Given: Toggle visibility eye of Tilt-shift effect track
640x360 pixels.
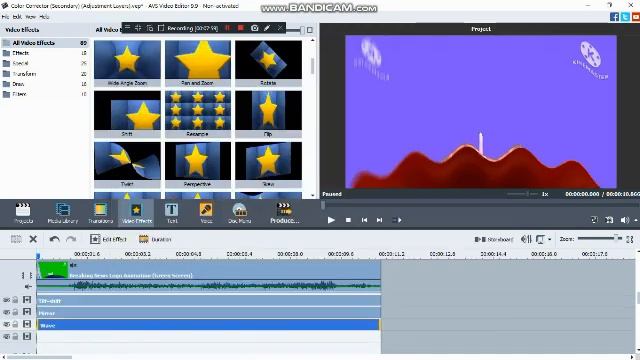Looking at the screenshot, I should (6, 300).
